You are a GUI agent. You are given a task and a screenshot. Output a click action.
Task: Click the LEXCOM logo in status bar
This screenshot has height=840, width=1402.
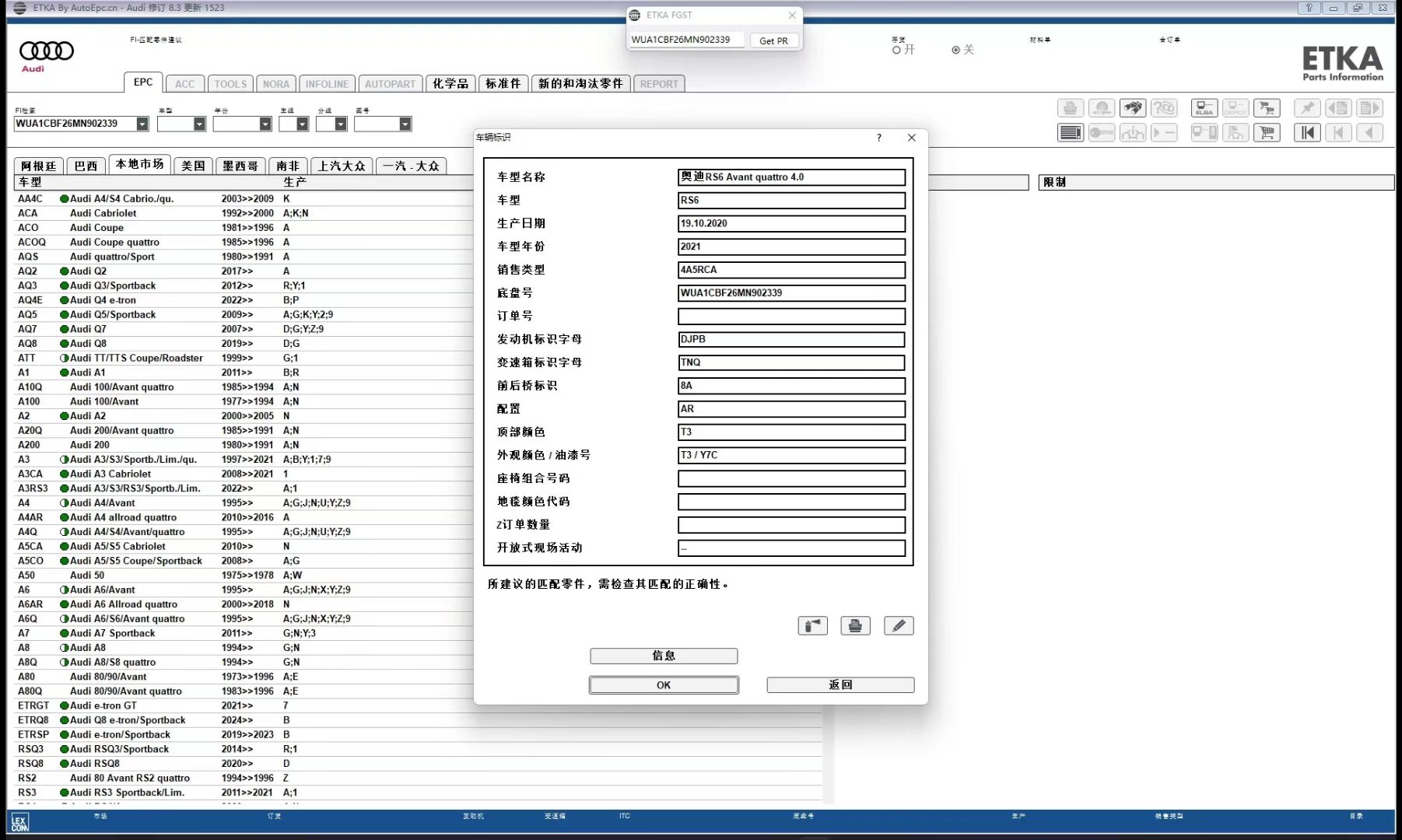pyautogui.click(x=19, y=822)
